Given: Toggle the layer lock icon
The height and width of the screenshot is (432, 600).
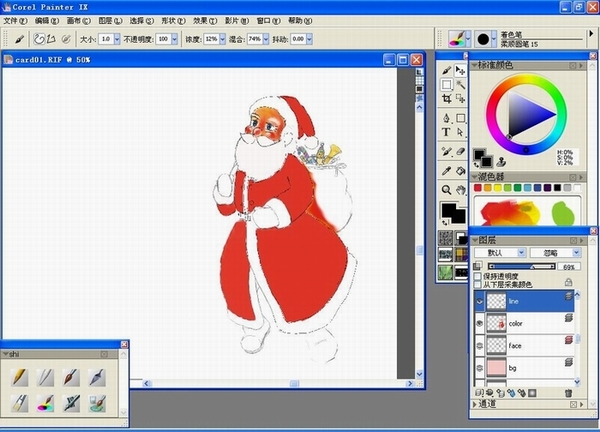Looking at the screenshot, I should coord(569,282).
